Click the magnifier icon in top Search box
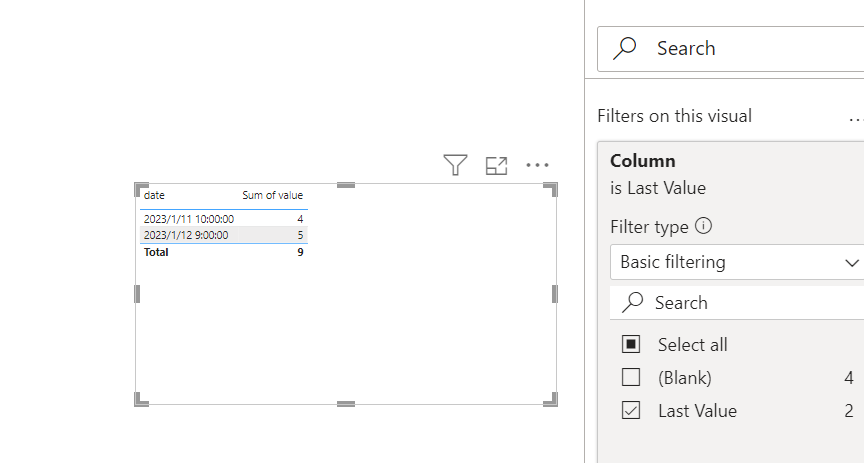This screenshot has width=864, height=463. [x=624, y=48]
